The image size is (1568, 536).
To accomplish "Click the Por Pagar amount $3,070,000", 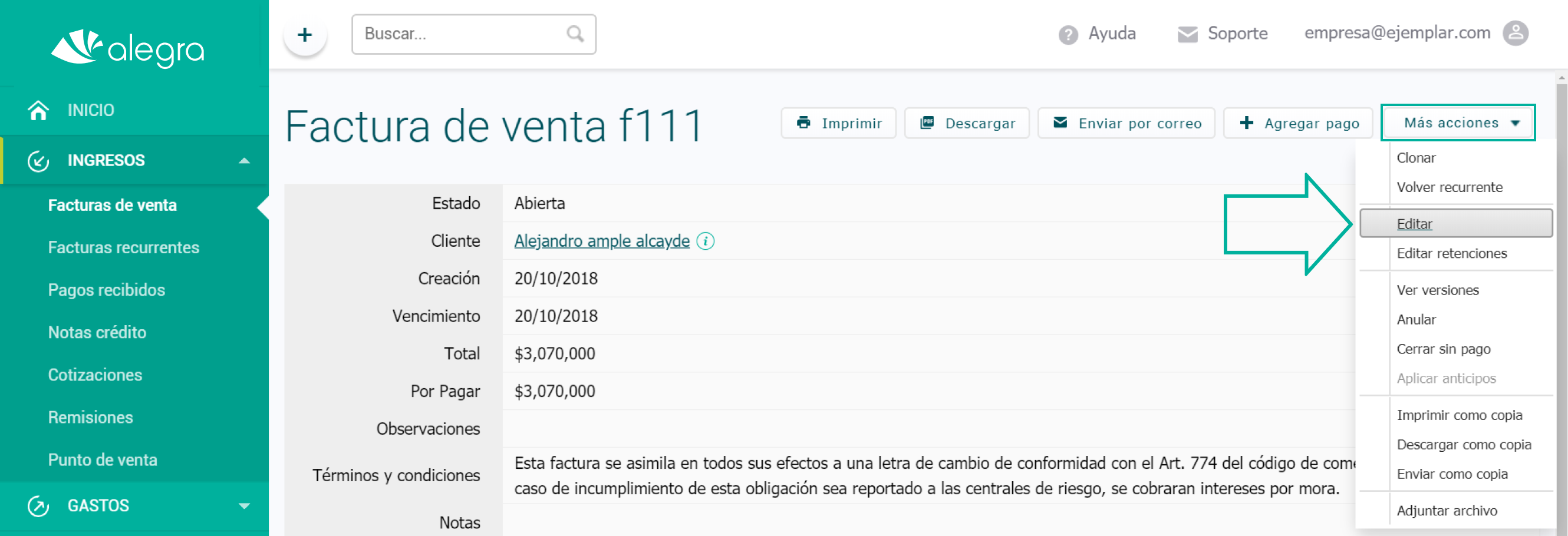I will coord(554,392).
